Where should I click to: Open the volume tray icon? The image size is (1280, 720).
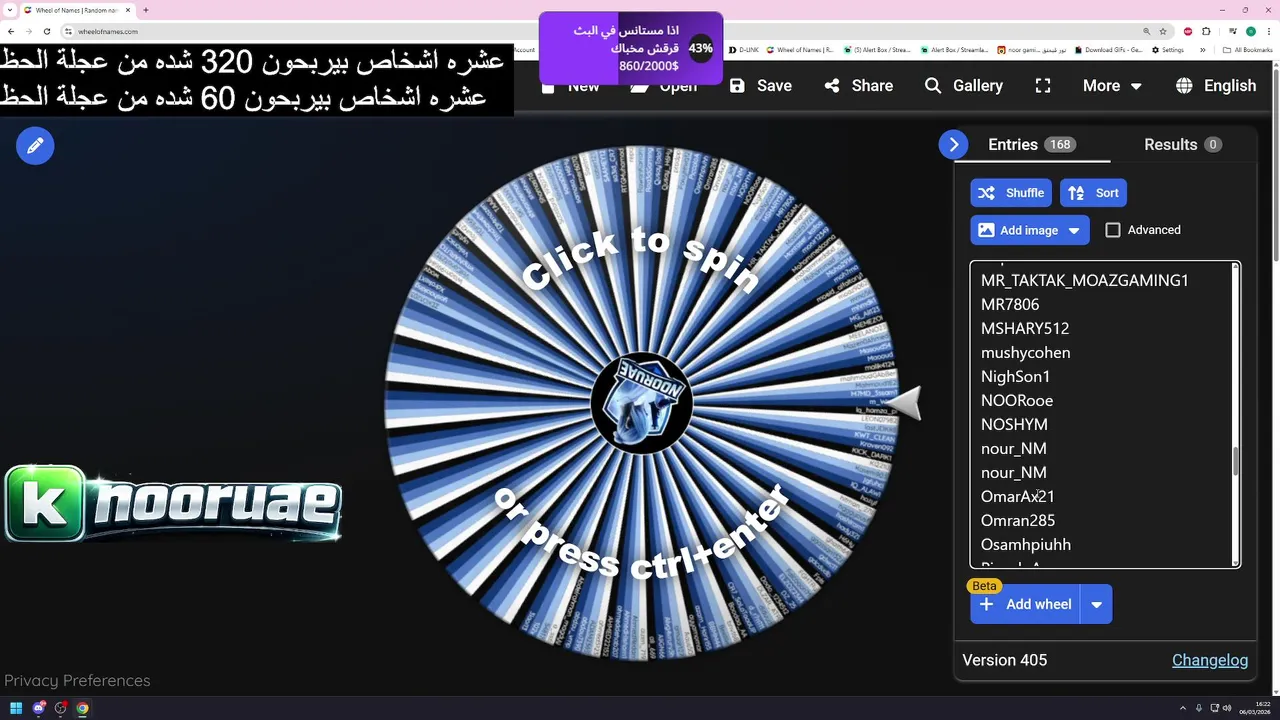[x=1227, y=708]
